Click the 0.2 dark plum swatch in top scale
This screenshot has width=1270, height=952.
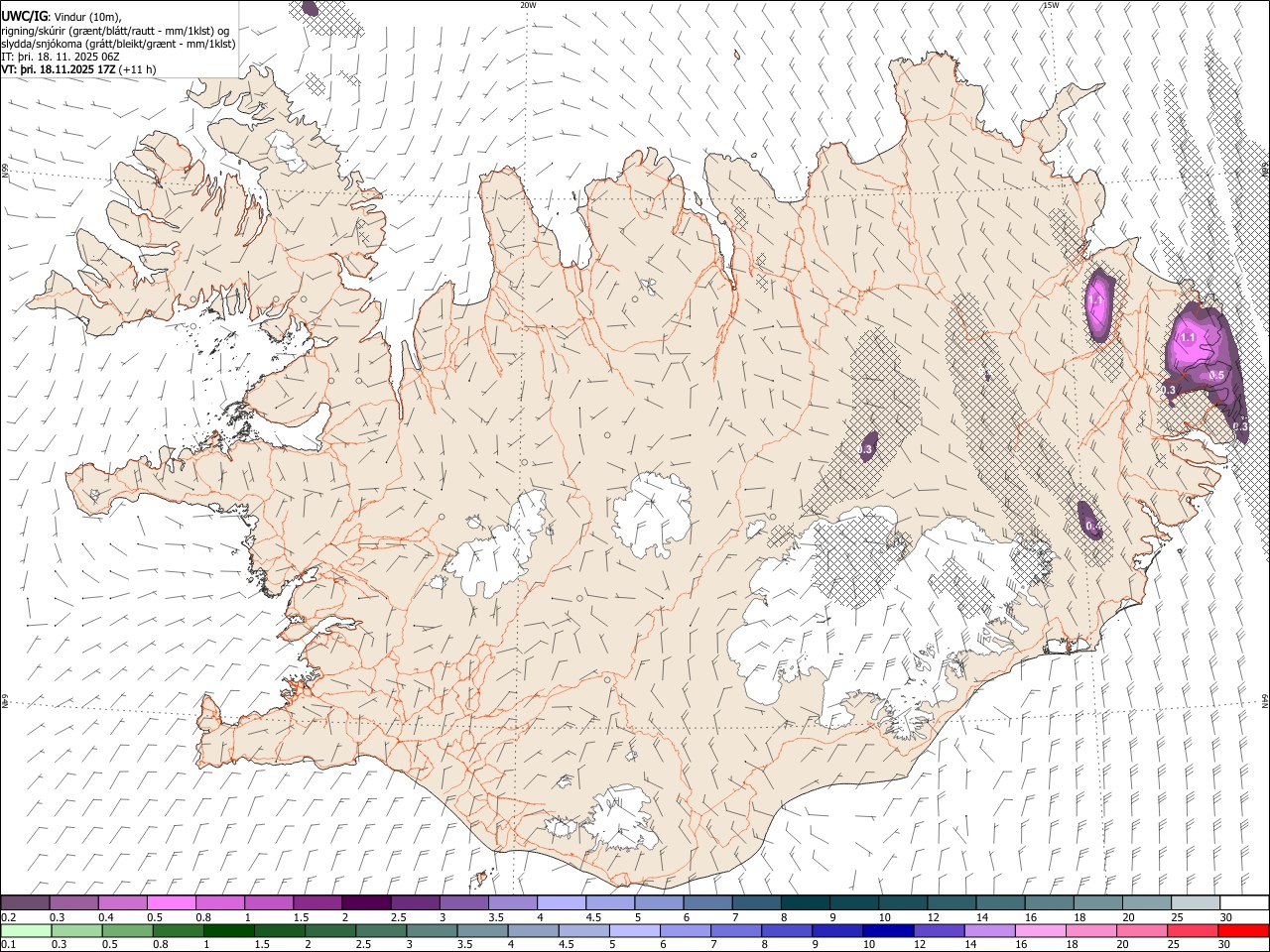(x=25, y=902)
